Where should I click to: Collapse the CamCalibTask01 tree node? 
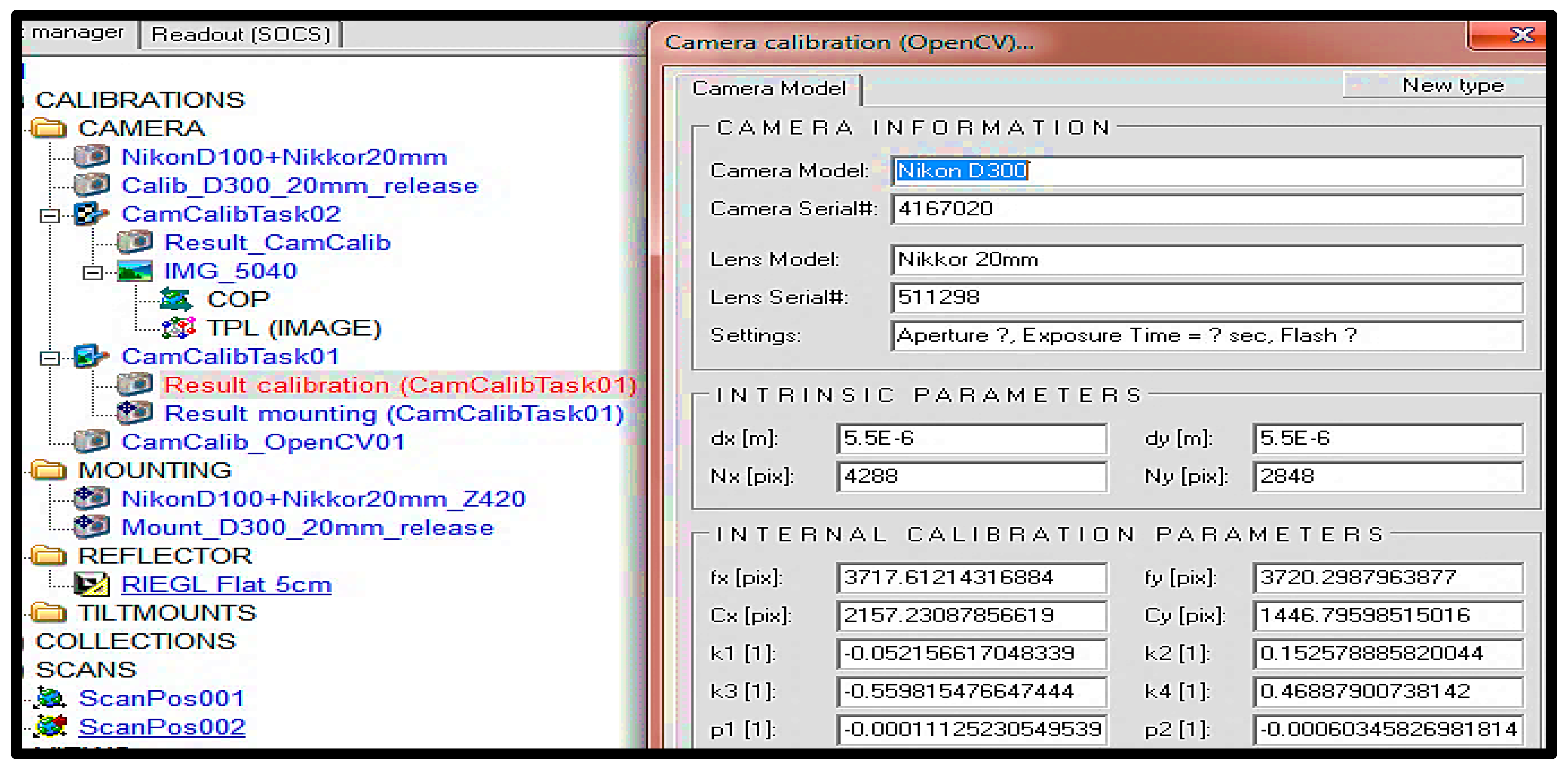coord(49,358)
